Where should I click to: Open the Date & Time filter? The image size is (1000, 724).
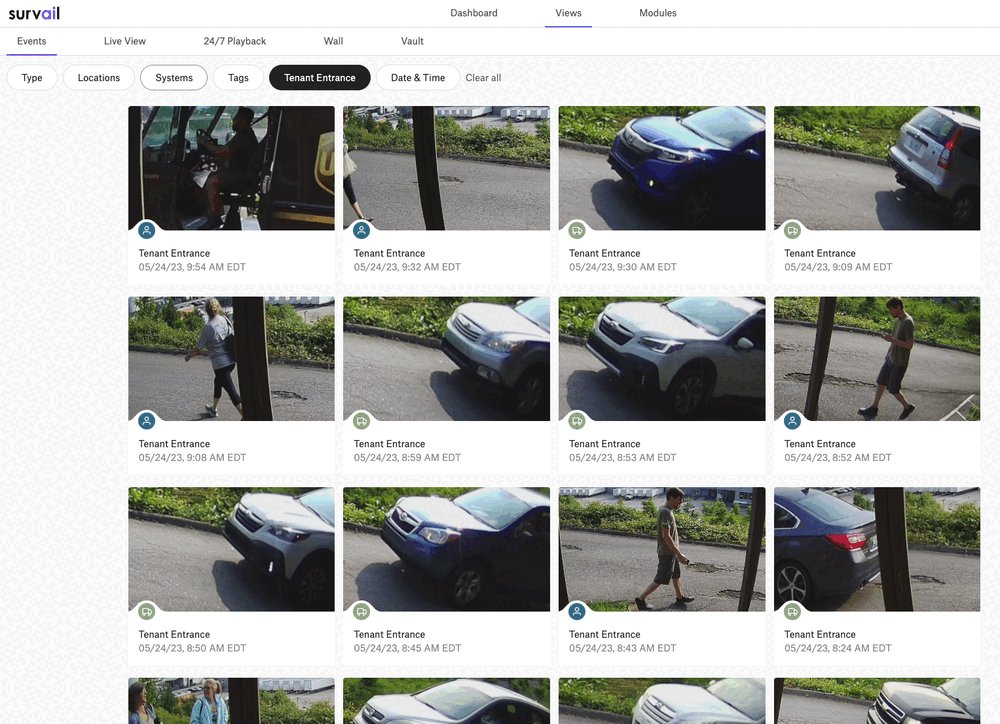[418, 78]
